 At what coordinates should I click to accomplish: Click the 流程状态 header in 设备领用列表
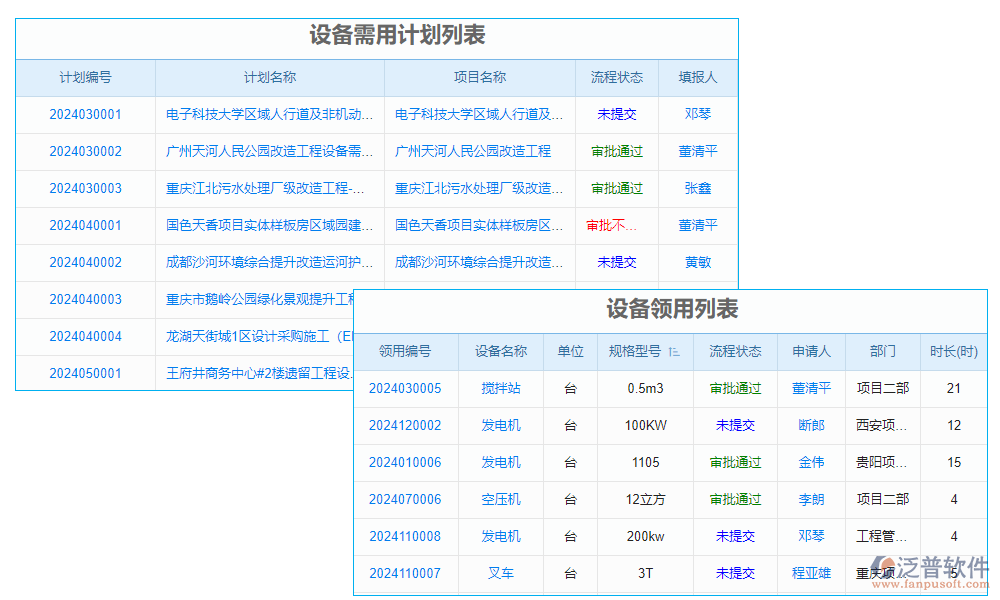(x=736, y=351)
